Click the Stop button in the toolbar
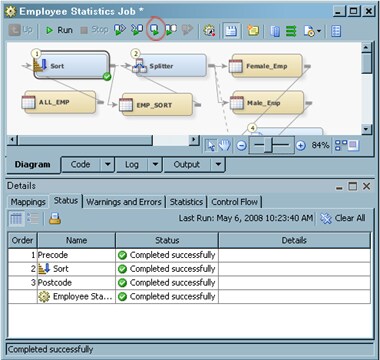The image size is (380, 360). (94, 30)
